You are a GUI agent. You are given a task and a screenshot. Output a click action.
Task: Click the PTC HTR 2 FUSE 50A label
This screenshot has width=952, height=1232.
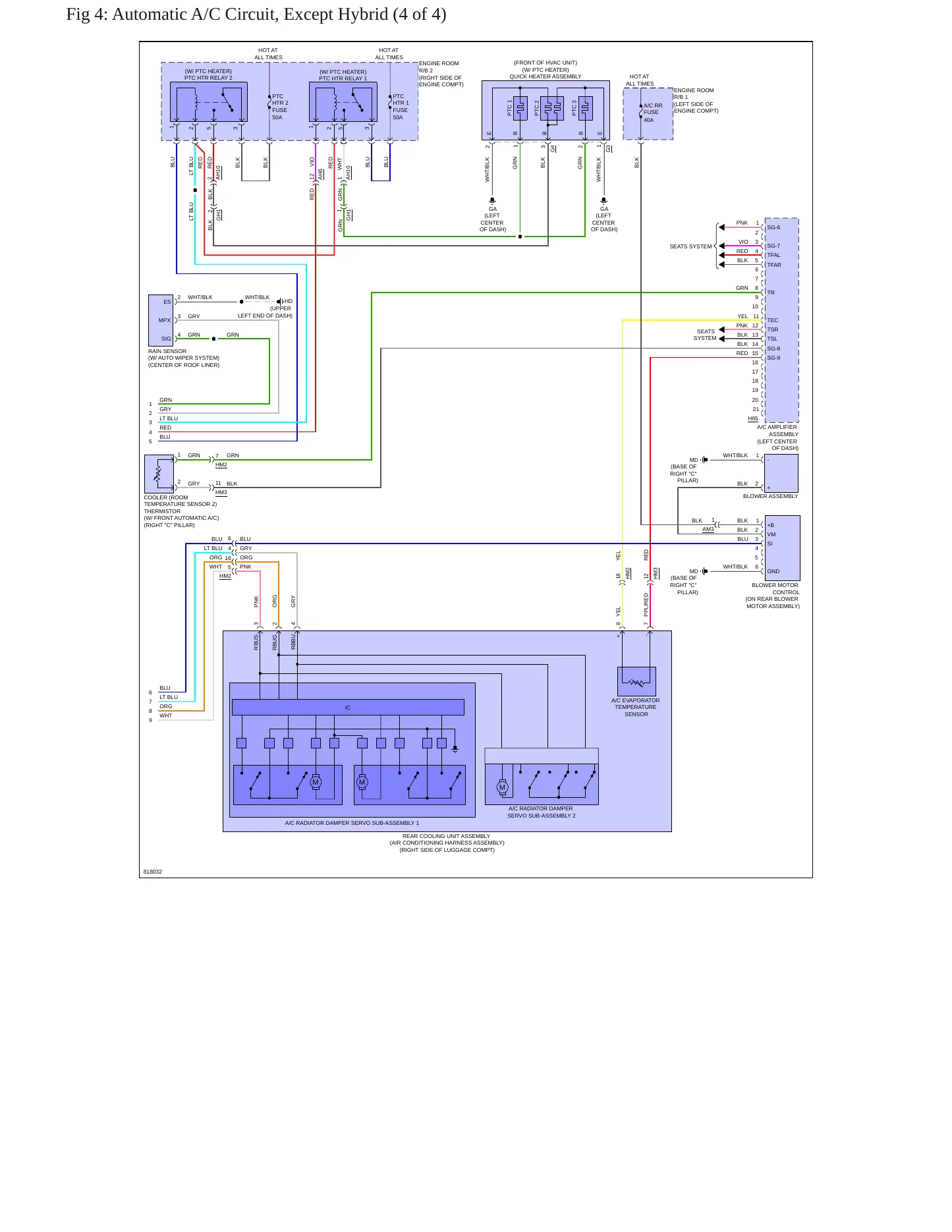pyautogui.click(x=280, y=107)
